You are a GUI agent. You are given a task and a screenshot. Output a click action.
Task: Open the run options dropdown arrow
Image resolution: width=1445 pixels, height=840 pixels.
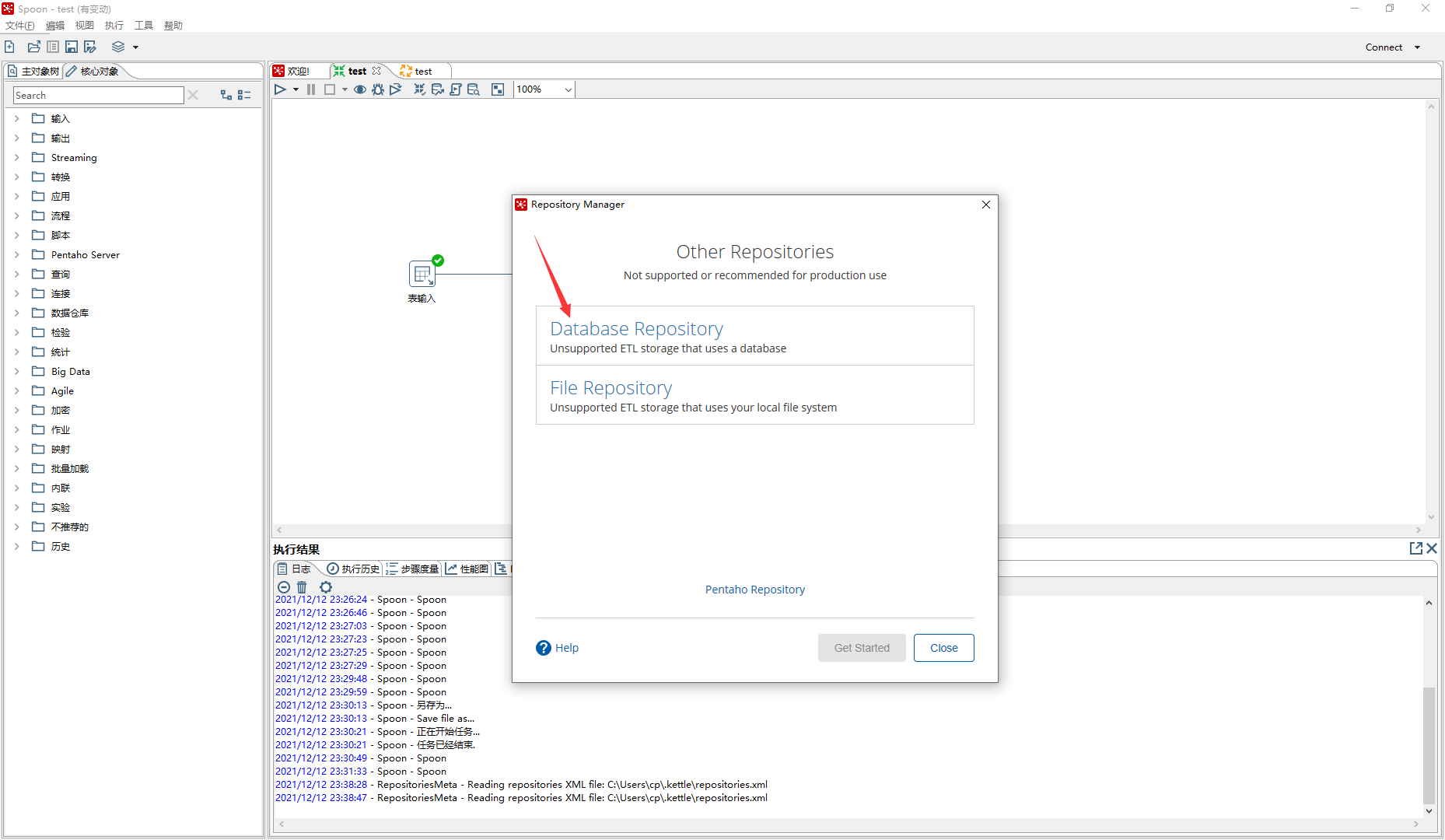[296, 89]
